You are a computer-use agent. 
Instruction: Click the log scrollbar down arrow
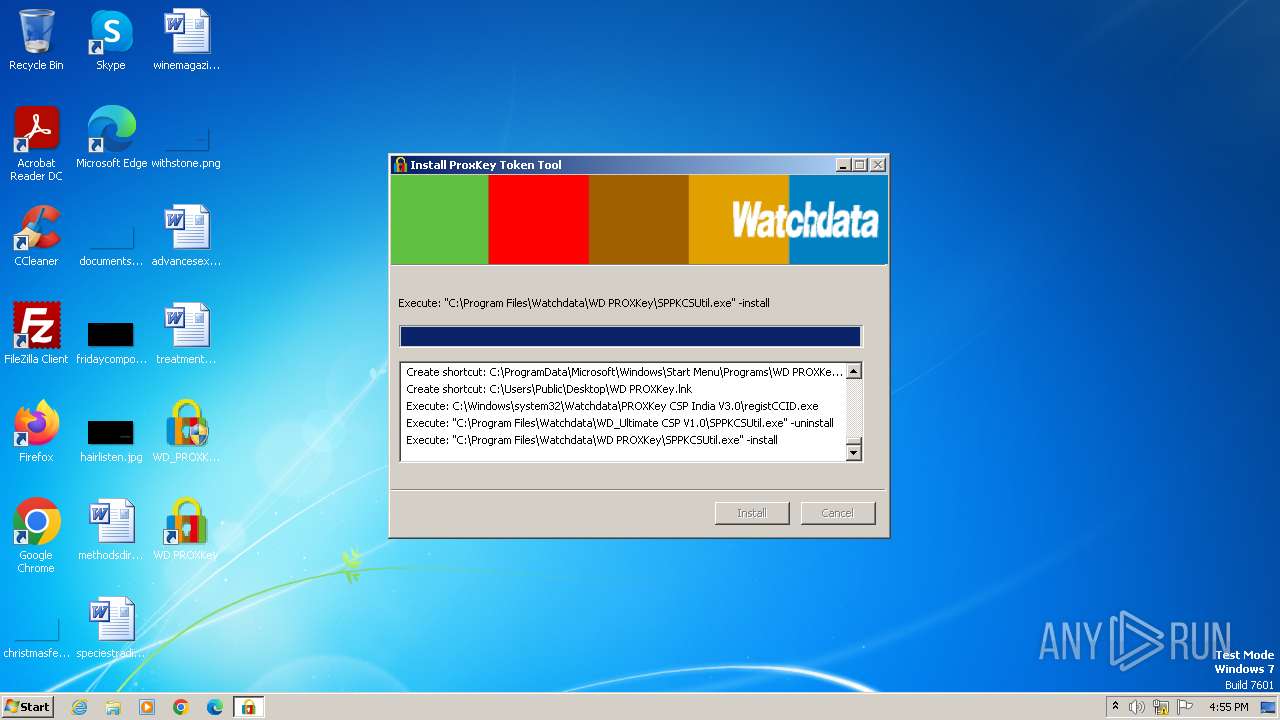point(853,452)
